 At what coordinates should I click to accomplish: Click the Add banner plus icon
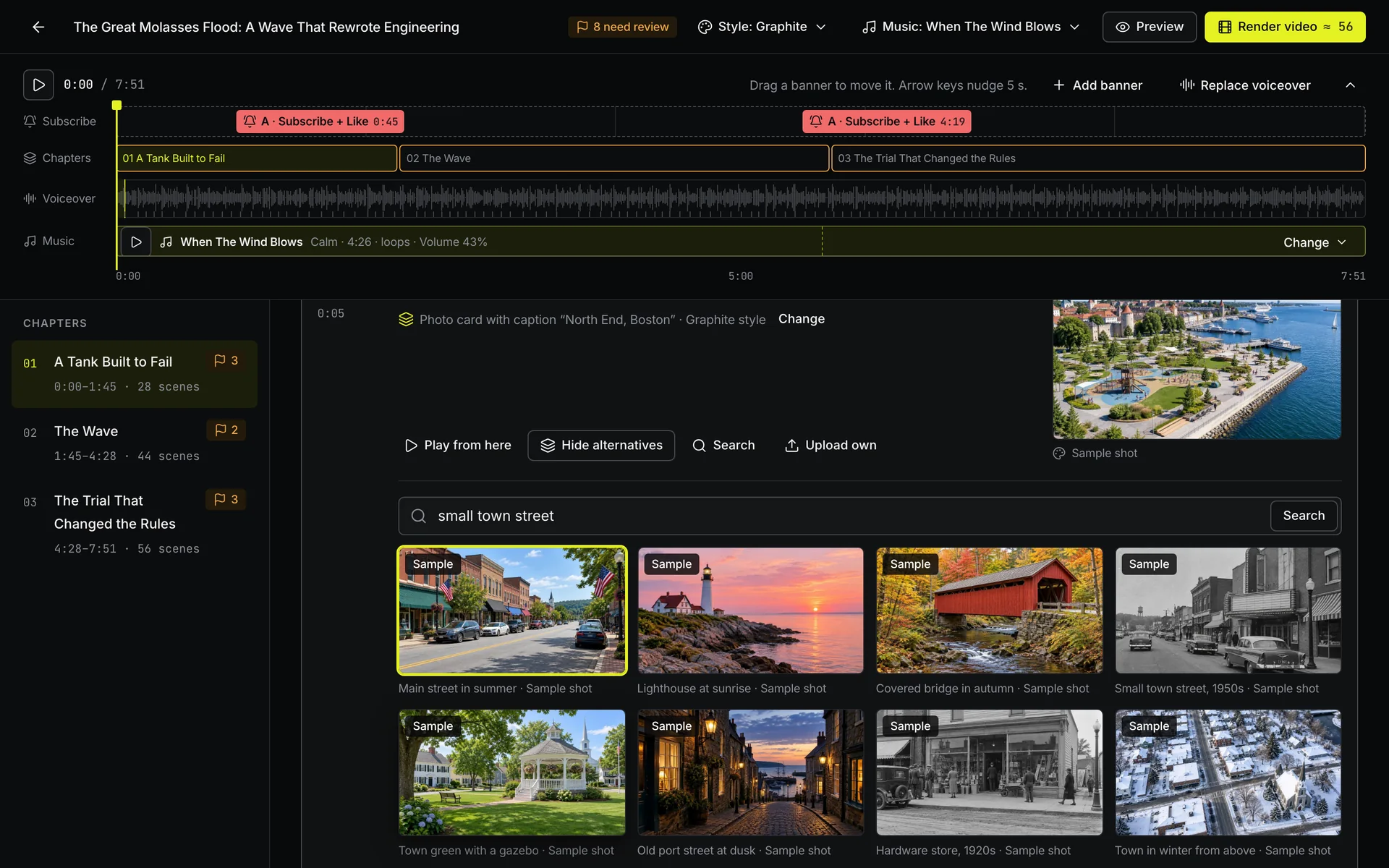[1059, 85]
